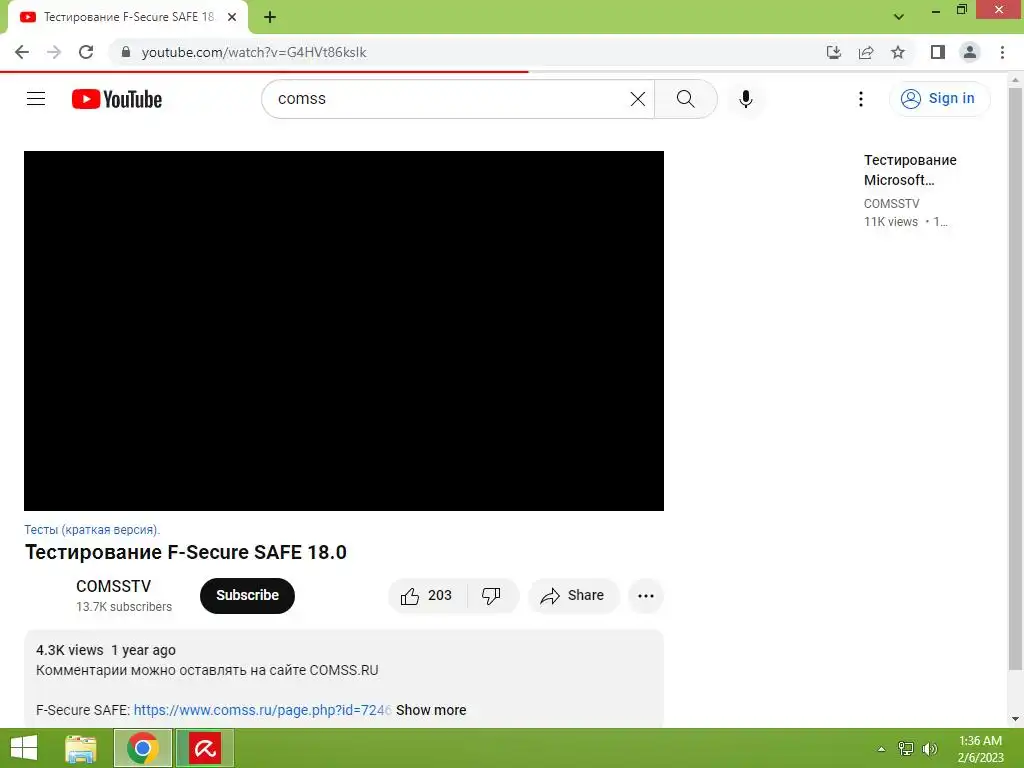The image size is (1024, 768).
Task: Click the black video player area
Action: [x=344, y=330]
